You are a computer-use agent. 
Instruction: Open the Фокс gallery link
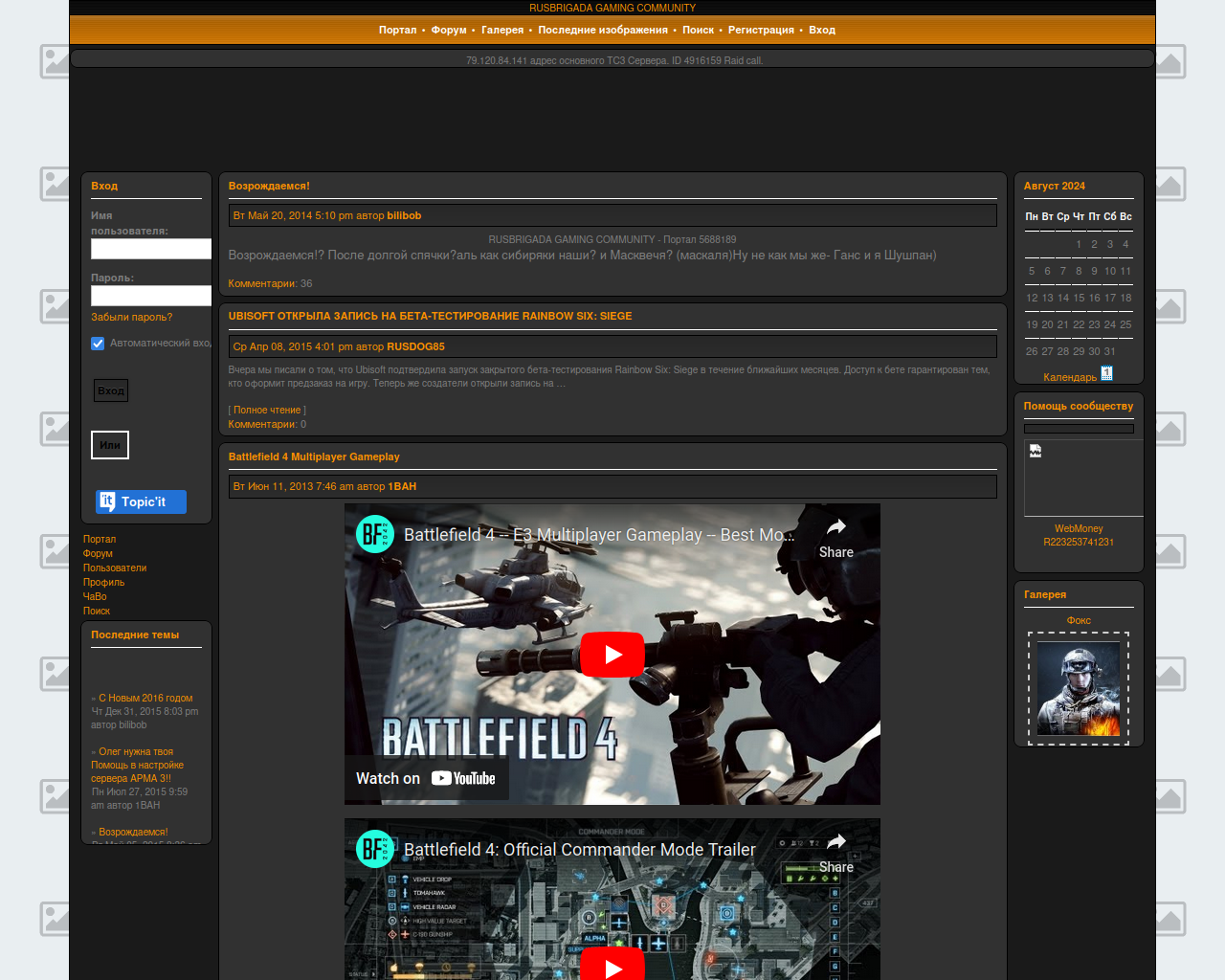pos(1079,620)
